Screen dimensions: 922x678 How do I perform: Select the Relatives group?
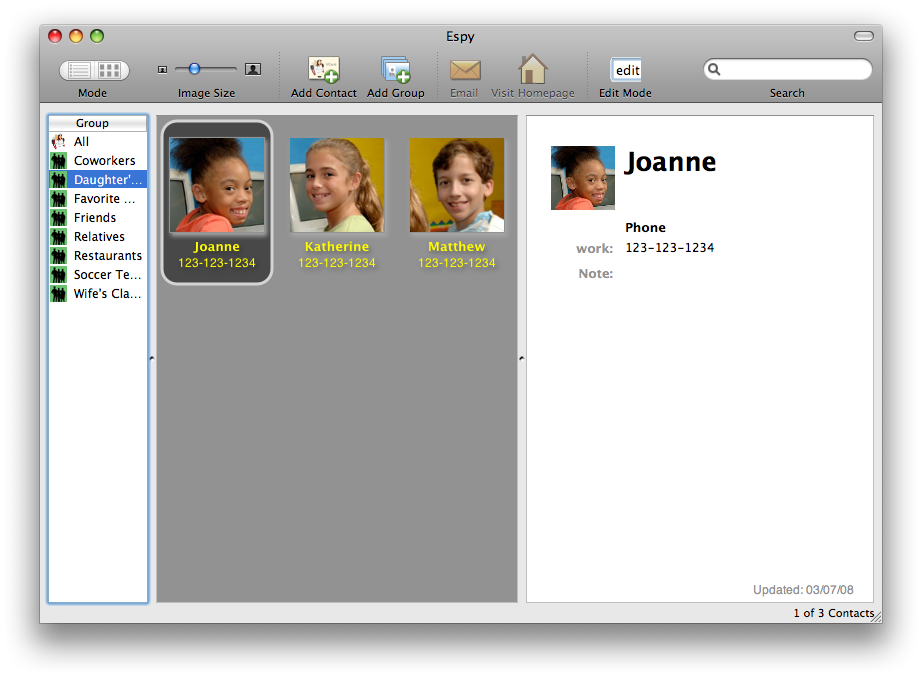pyautogui.click(x=98, y=236)
